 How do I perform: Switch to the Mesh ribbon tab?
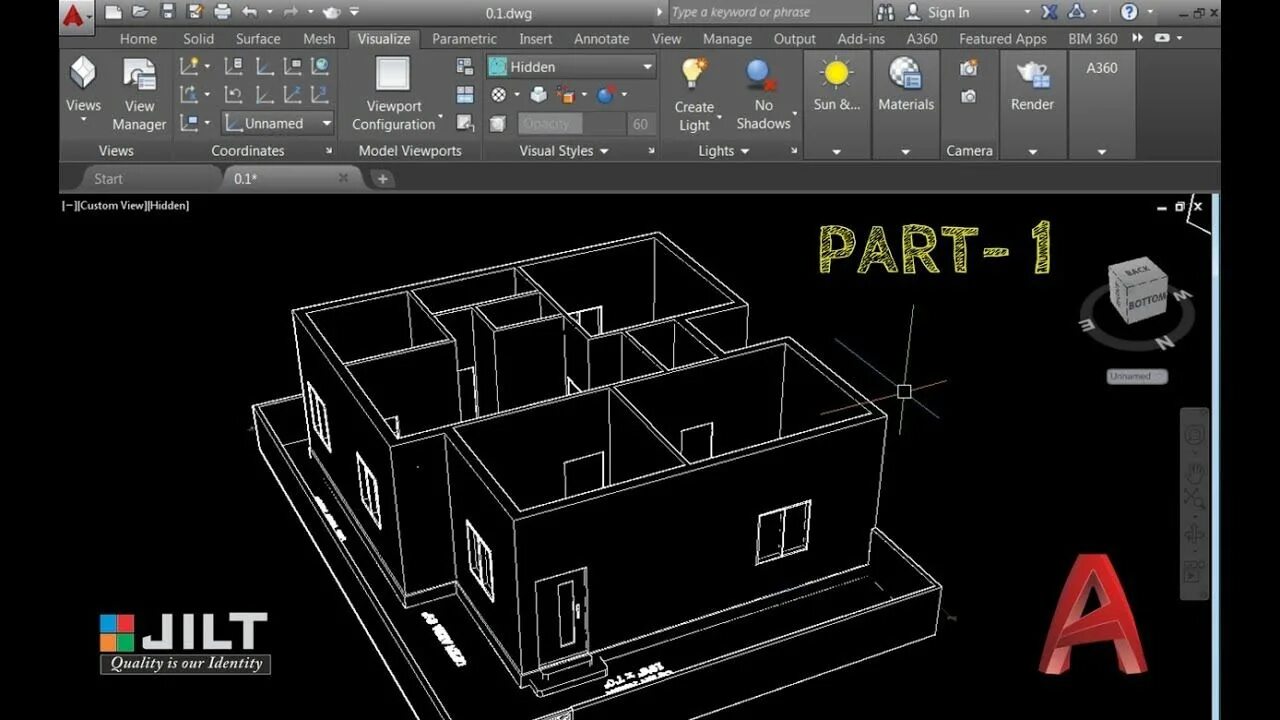click(319, 39)
